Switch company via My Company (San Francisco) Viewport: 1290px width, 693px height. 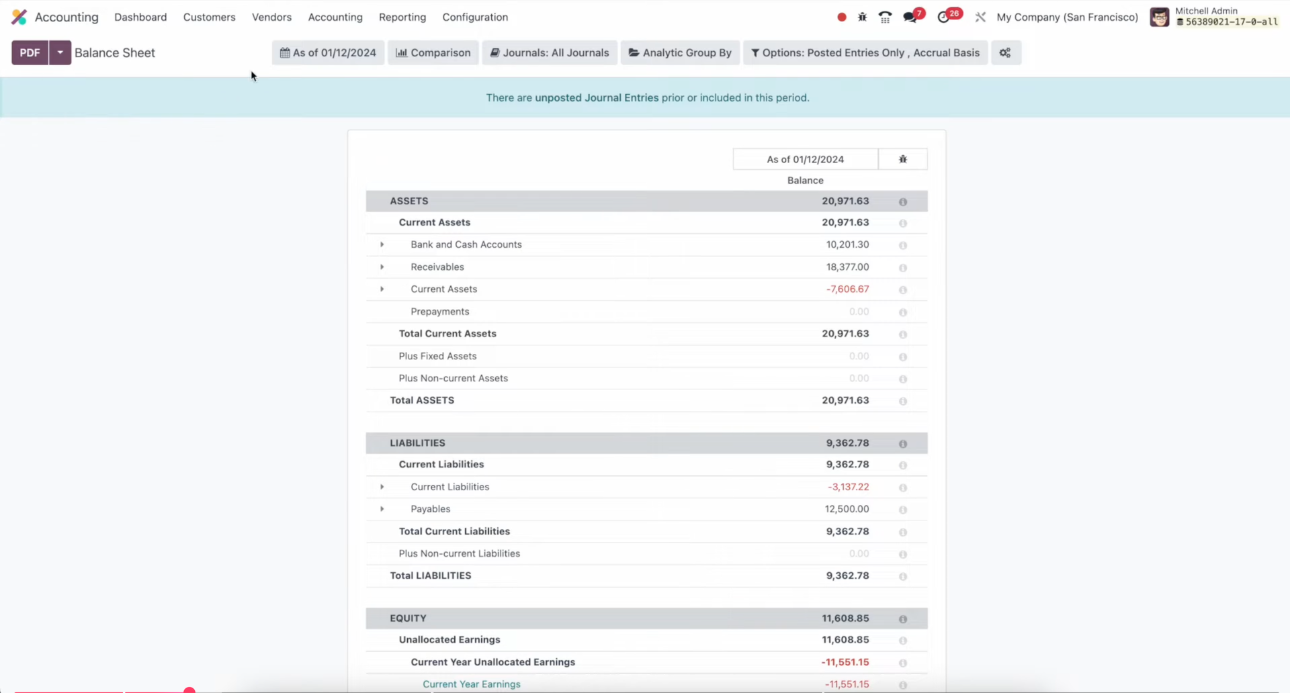click(1067, 17)
